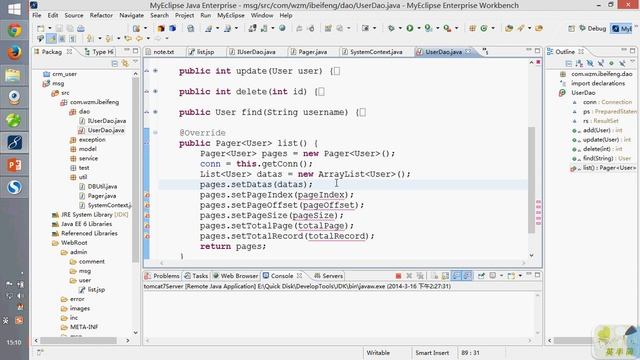Click Pin Console icon

click(482, 276)
